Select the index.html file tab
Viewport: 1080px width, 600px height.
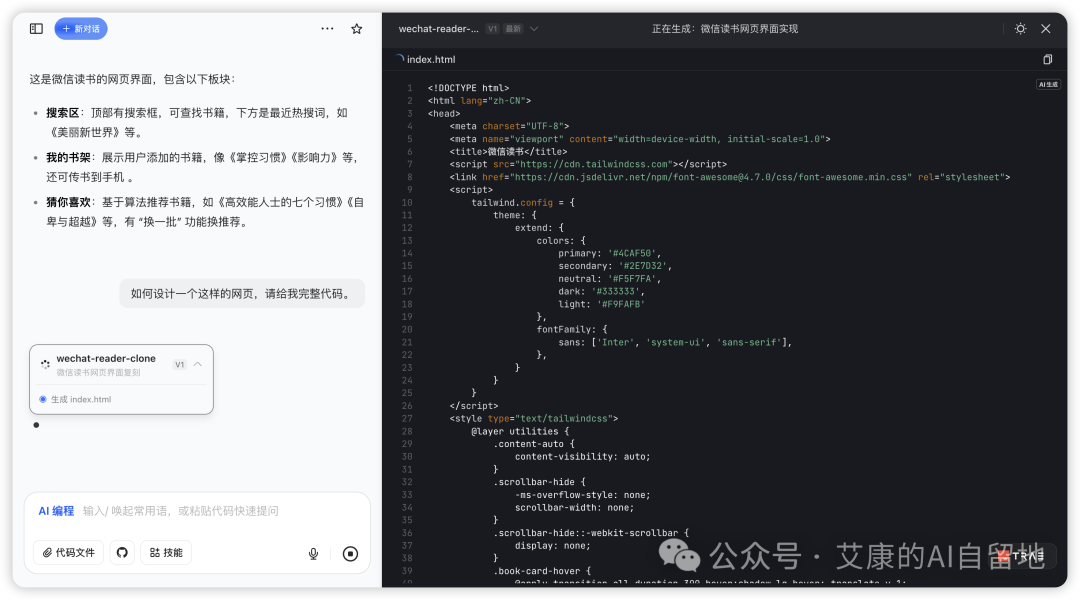tap(430, 59)
